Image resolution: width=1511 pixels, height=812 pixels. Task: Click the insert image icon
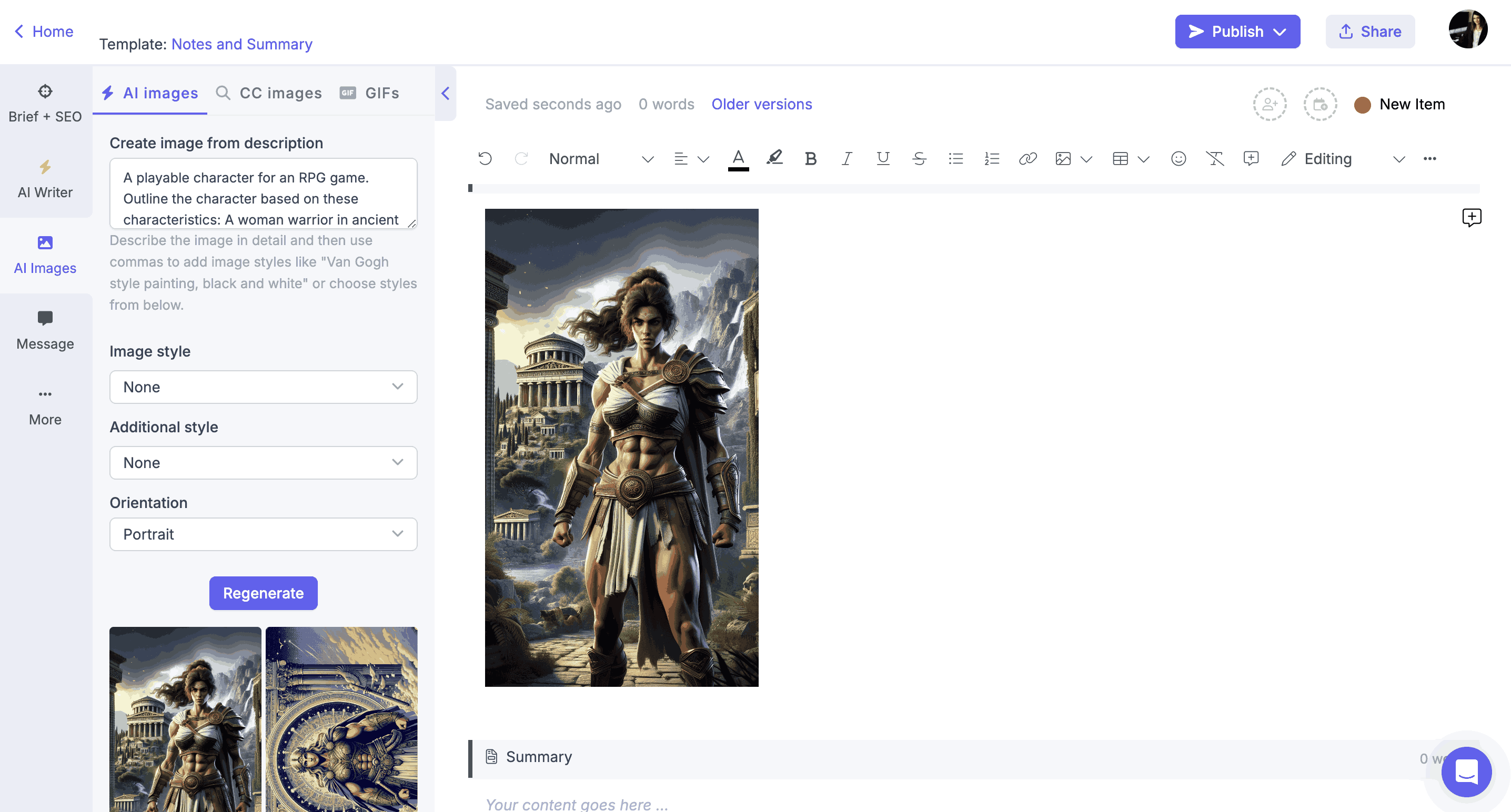1062,159
